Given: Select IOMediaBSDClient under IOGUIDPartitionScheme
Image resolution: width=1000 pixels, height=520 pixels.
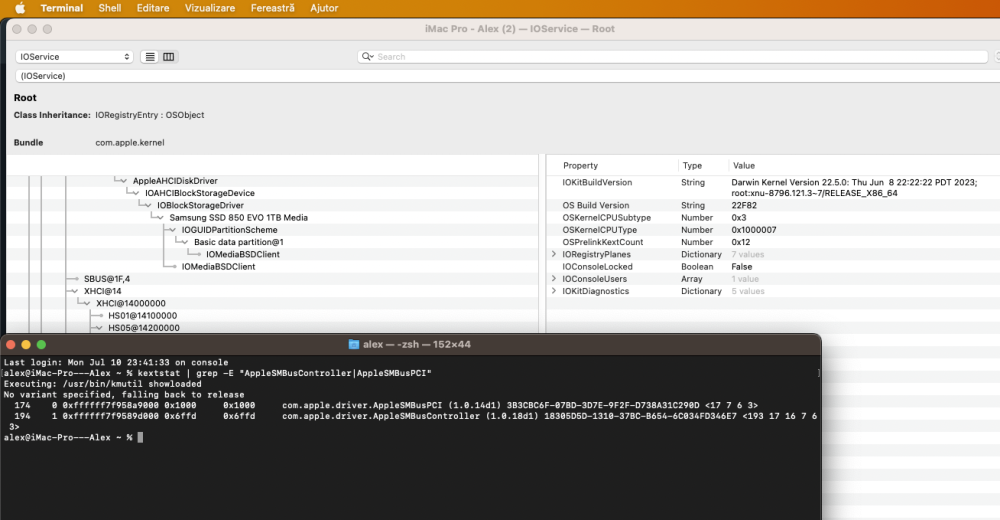Looking at the screenshot, I should [218, 267].
